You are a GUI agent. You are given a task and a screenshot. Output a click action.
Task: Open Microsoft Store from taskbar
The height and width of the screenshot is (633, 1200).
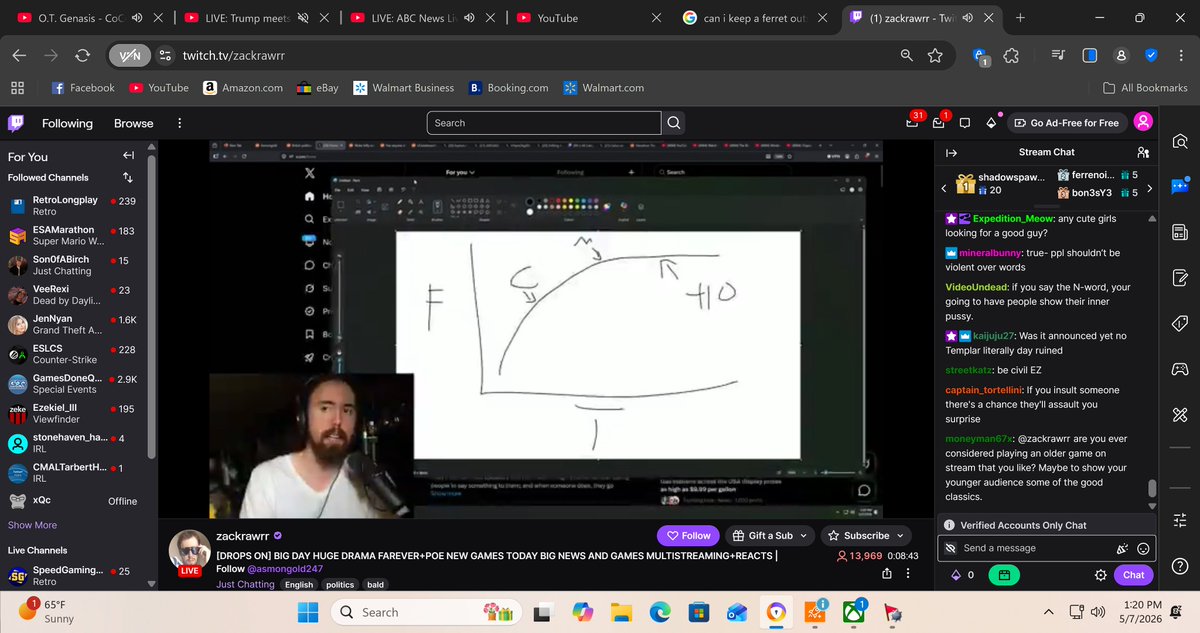coord(698,612)
